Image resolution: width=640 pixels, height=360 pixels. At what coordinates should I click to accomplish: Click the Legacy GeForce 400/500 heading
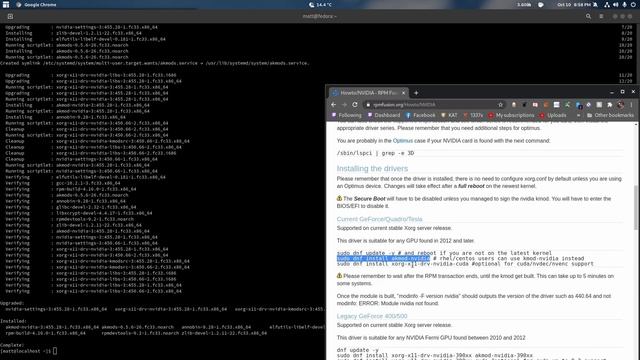[x=372, y=316]
